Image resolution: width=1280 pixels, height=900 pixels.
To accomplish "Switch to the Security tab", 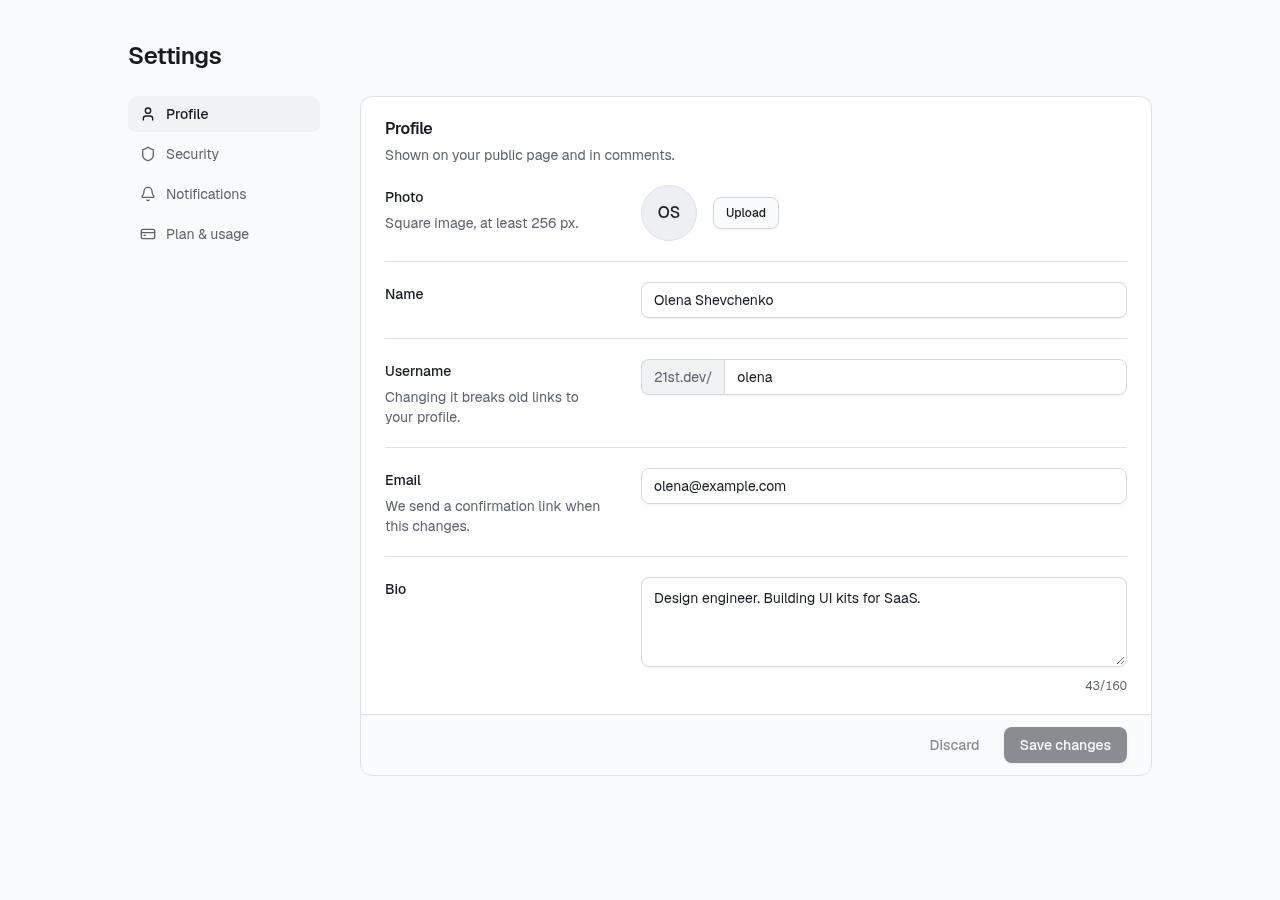I will point(224,154).
